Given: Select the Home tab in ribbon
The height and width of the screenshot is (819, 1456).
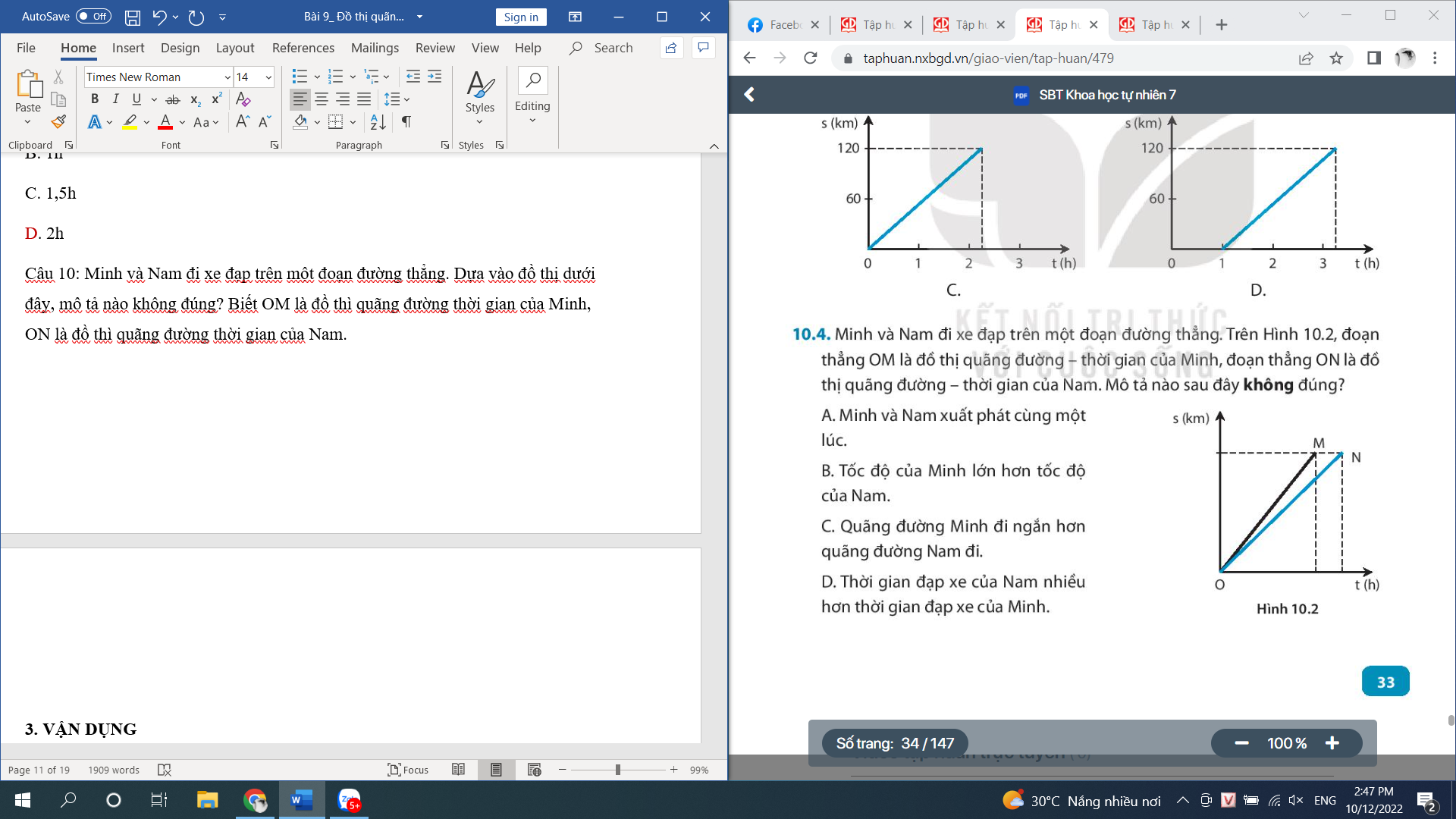Looking at the screenshot, I should 78,47.
